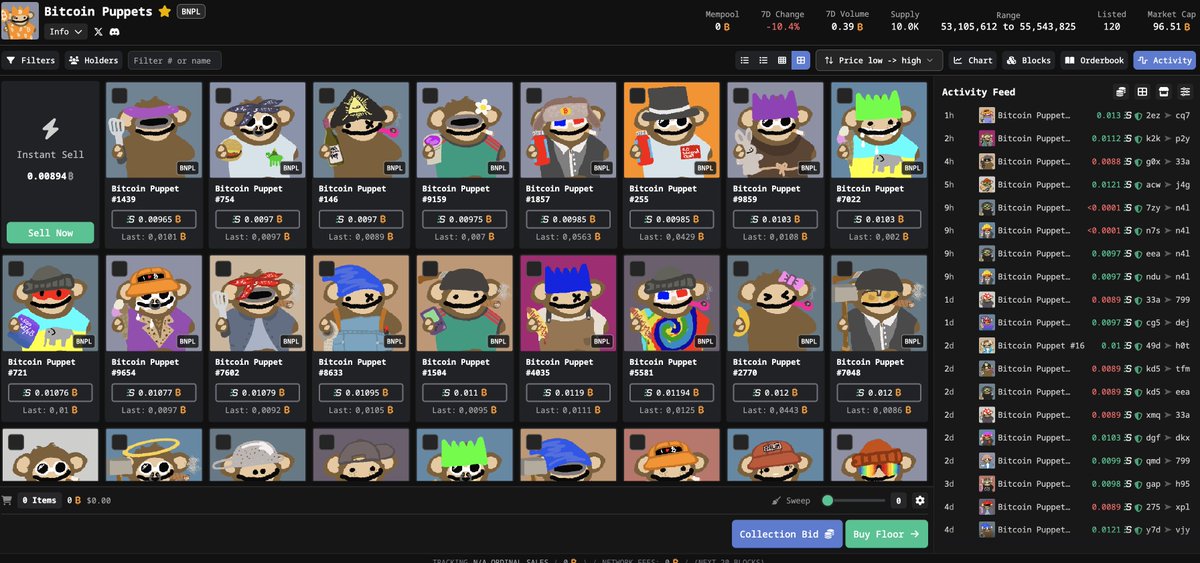The width and height of the screenshot is (1200, 563).
Task: Click the coins icon in Activity Feed header
Action: [x=1121, y=92]
